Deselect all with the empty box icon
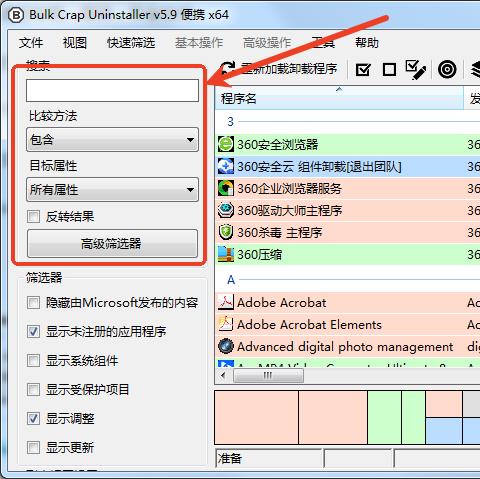 389,70
